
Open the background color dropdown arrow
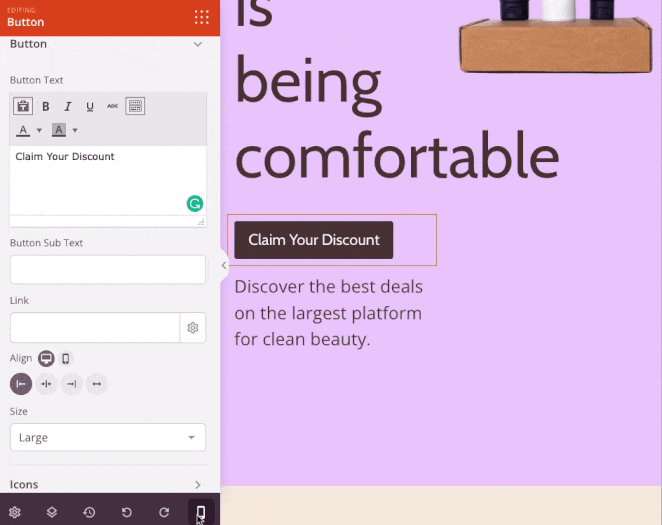click(75, 130)
